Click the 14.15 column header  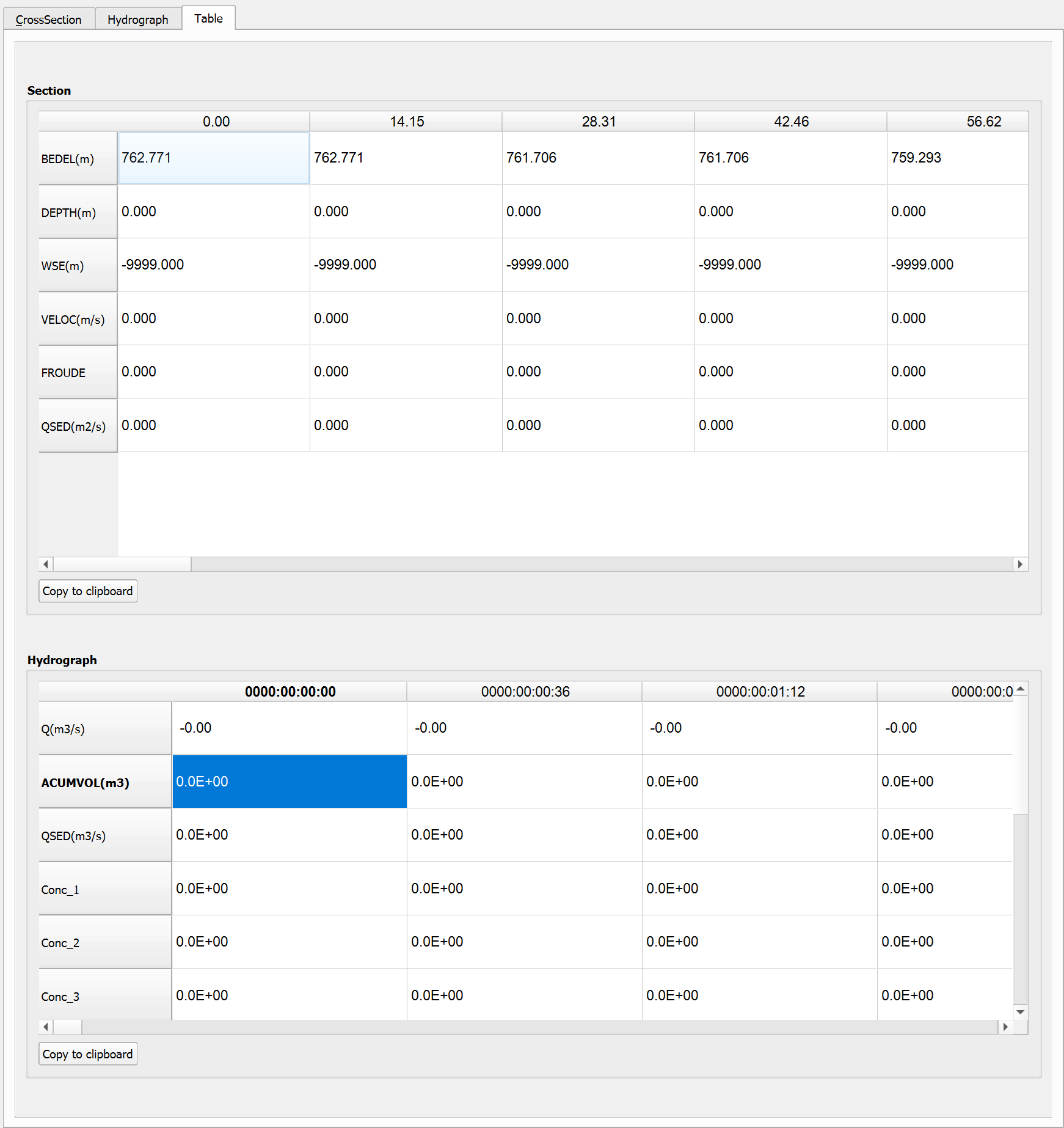coord(407,122)
